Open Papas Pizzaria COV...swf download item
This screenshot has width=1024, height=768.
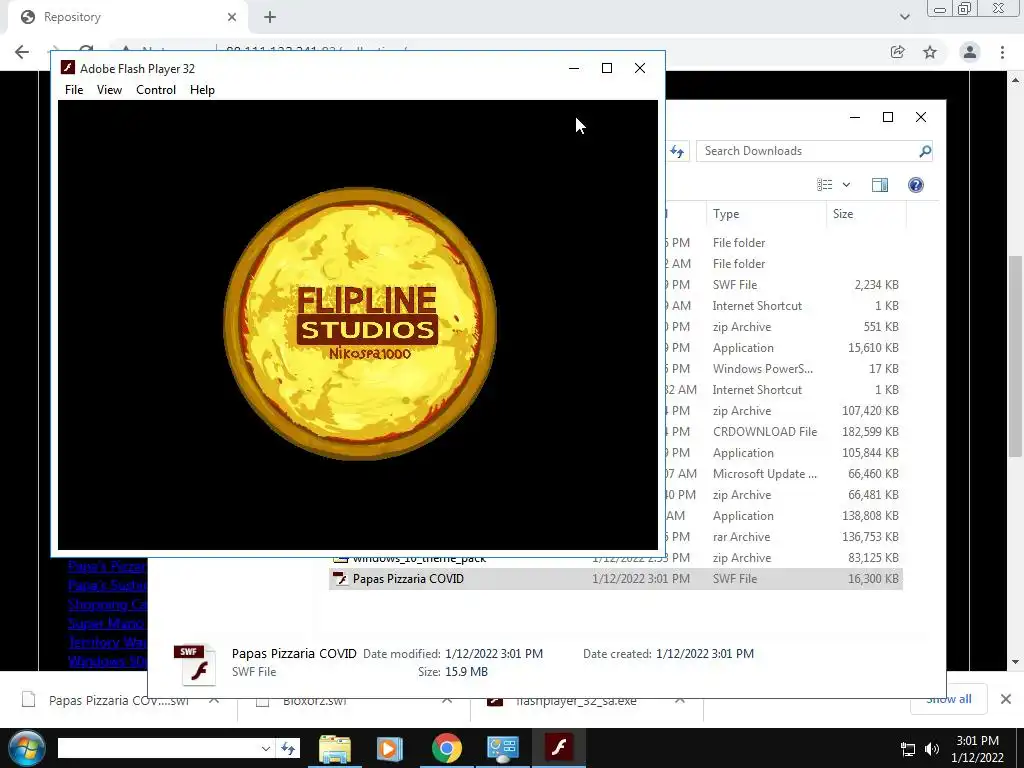[x=118, y=701]
